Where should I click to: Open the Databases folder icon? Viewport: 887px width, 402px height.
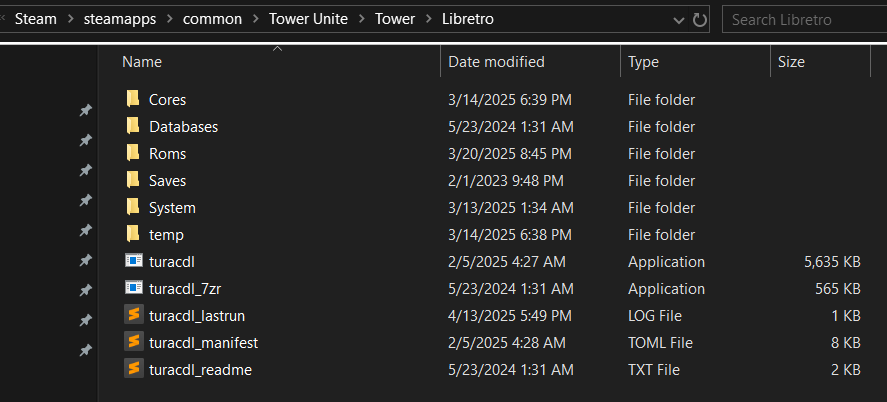pos(133,127)
